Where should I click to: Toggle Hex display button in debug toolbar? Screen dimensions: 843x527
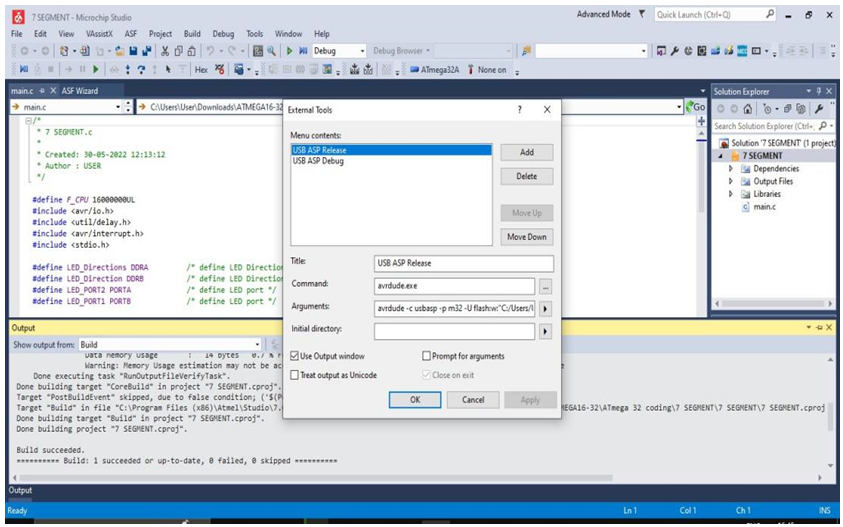click(x=201, y=70)
